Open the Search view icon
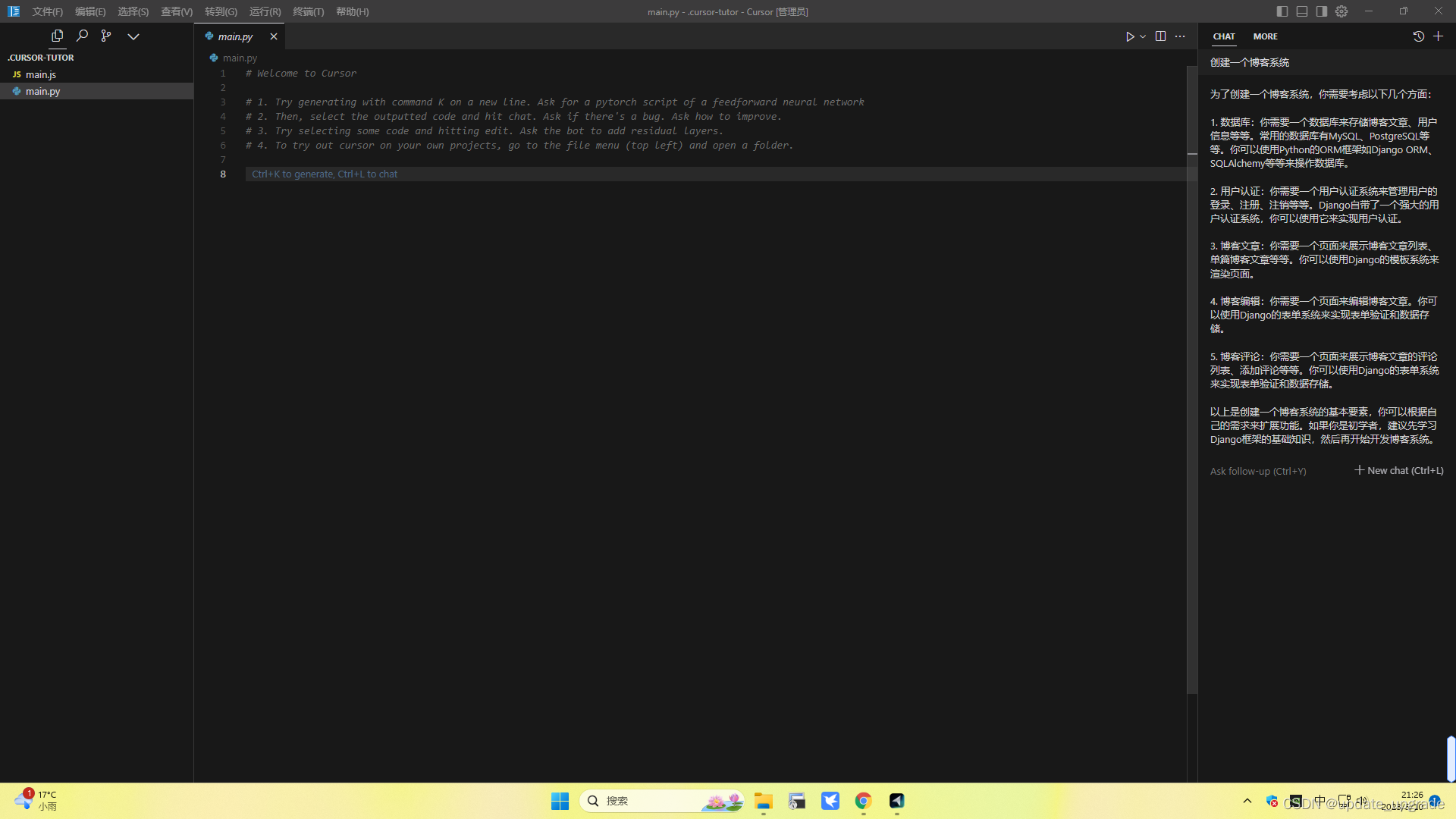This screenshot has height=819, width=1456. pyautogui.click(x=82, y=36)
